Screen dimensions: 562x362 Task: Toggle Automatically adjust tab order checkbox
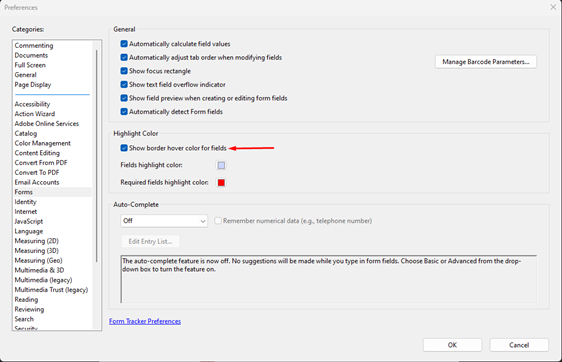pos(124,57)
